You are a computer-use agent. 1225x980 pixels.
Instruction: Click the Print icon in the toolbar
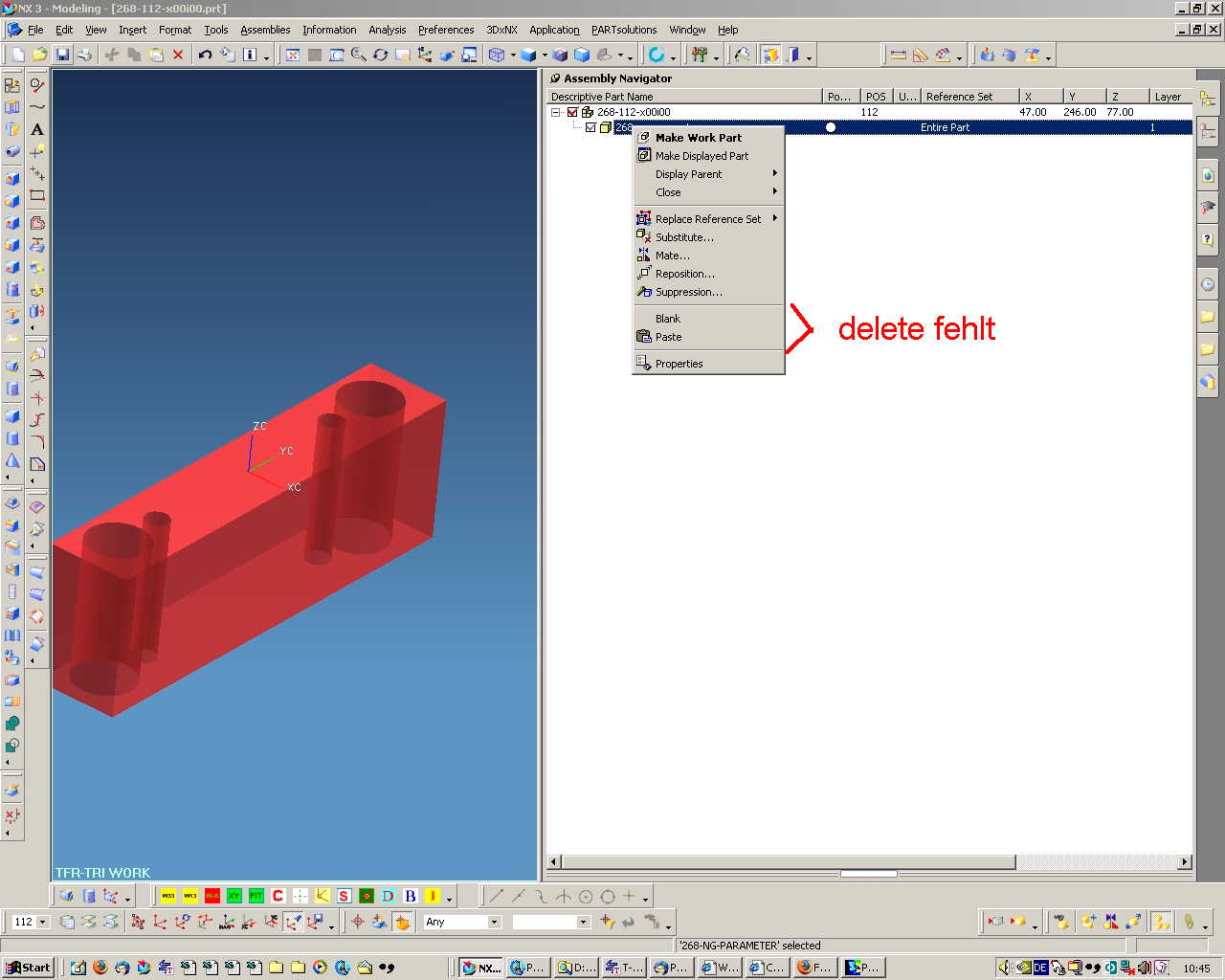pyautogui.click(x=84, y=56)
